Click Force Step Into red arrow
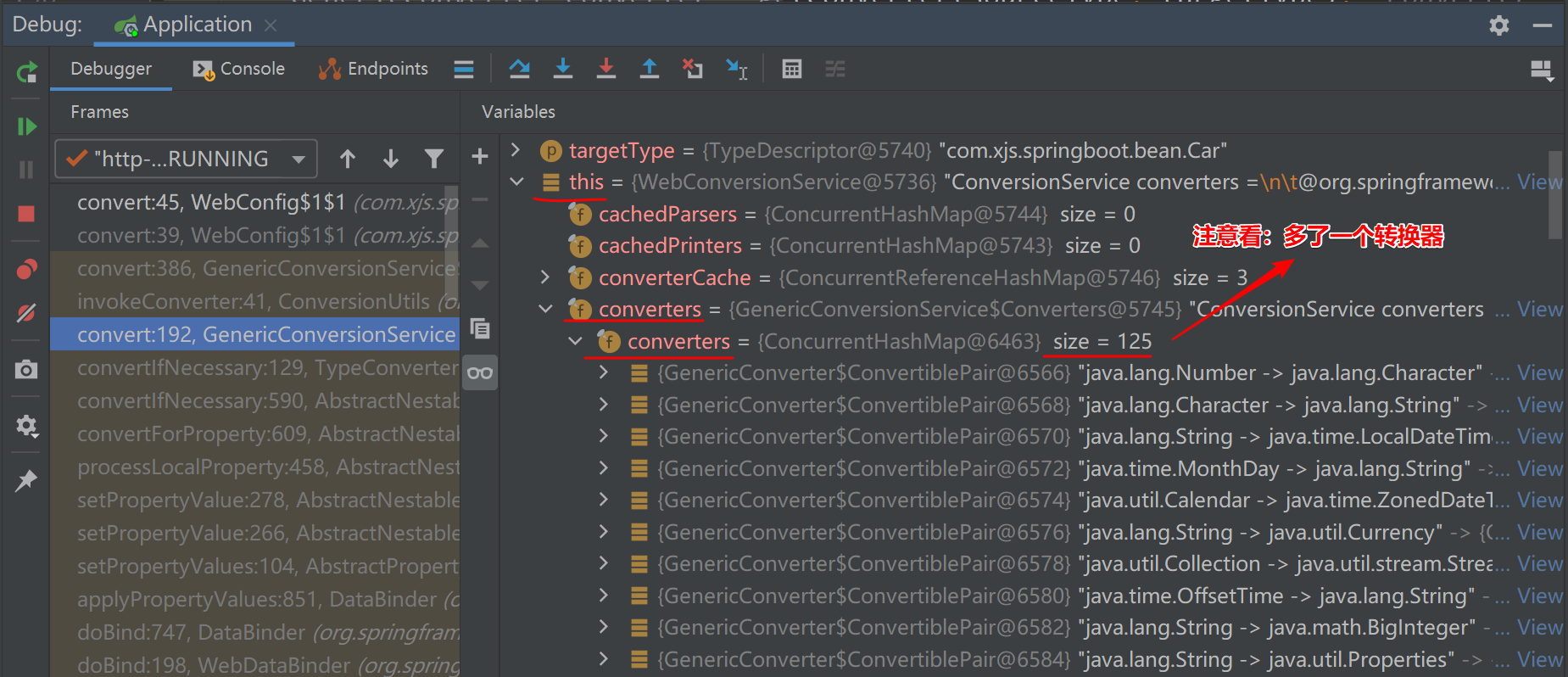Viewport: 1568px width, 677px height. pyautogui.click(x=606, y=69)
